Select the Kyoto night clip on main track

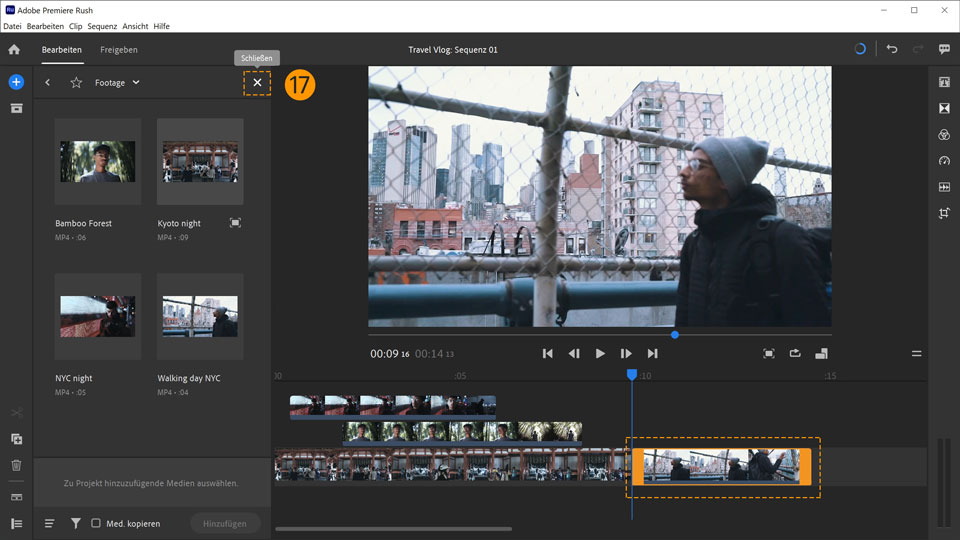point(453,465)
